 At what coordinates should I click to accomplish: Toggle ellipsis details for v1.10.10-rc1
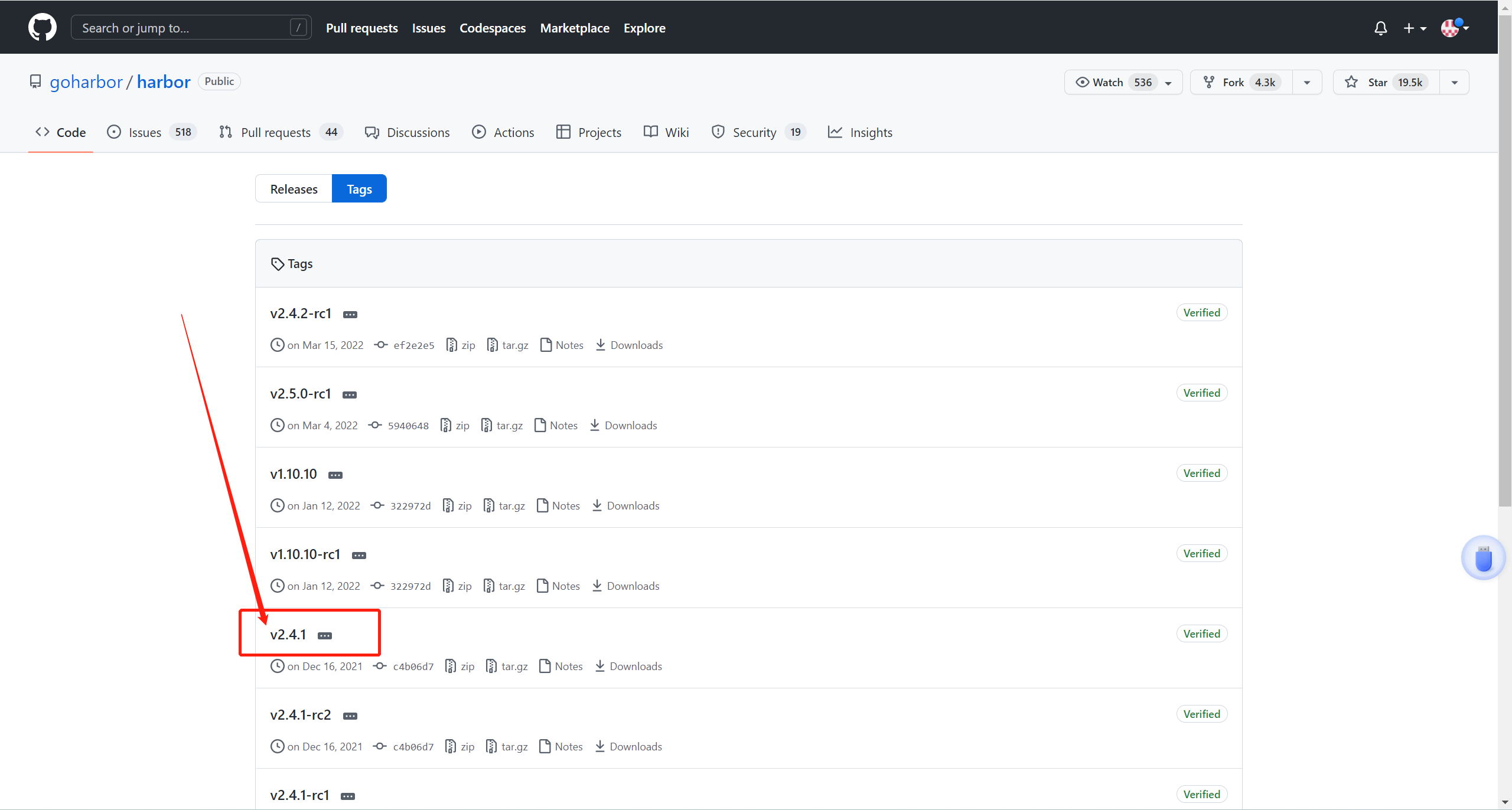pos(359,555)
